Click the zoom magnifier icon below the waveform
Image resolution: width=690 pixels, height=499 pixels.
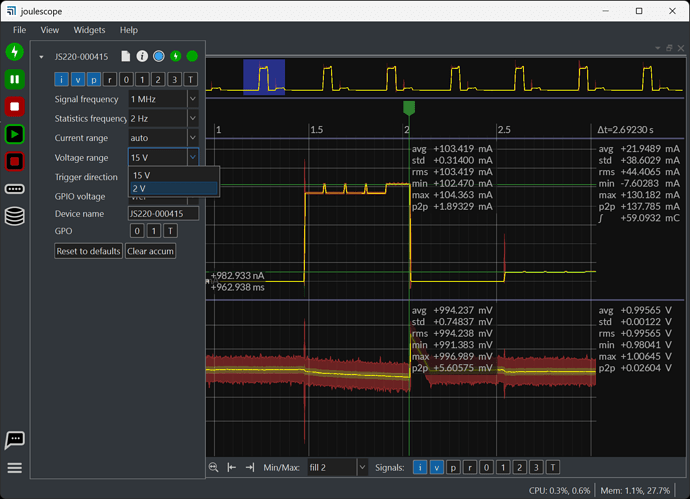point(213,467)
